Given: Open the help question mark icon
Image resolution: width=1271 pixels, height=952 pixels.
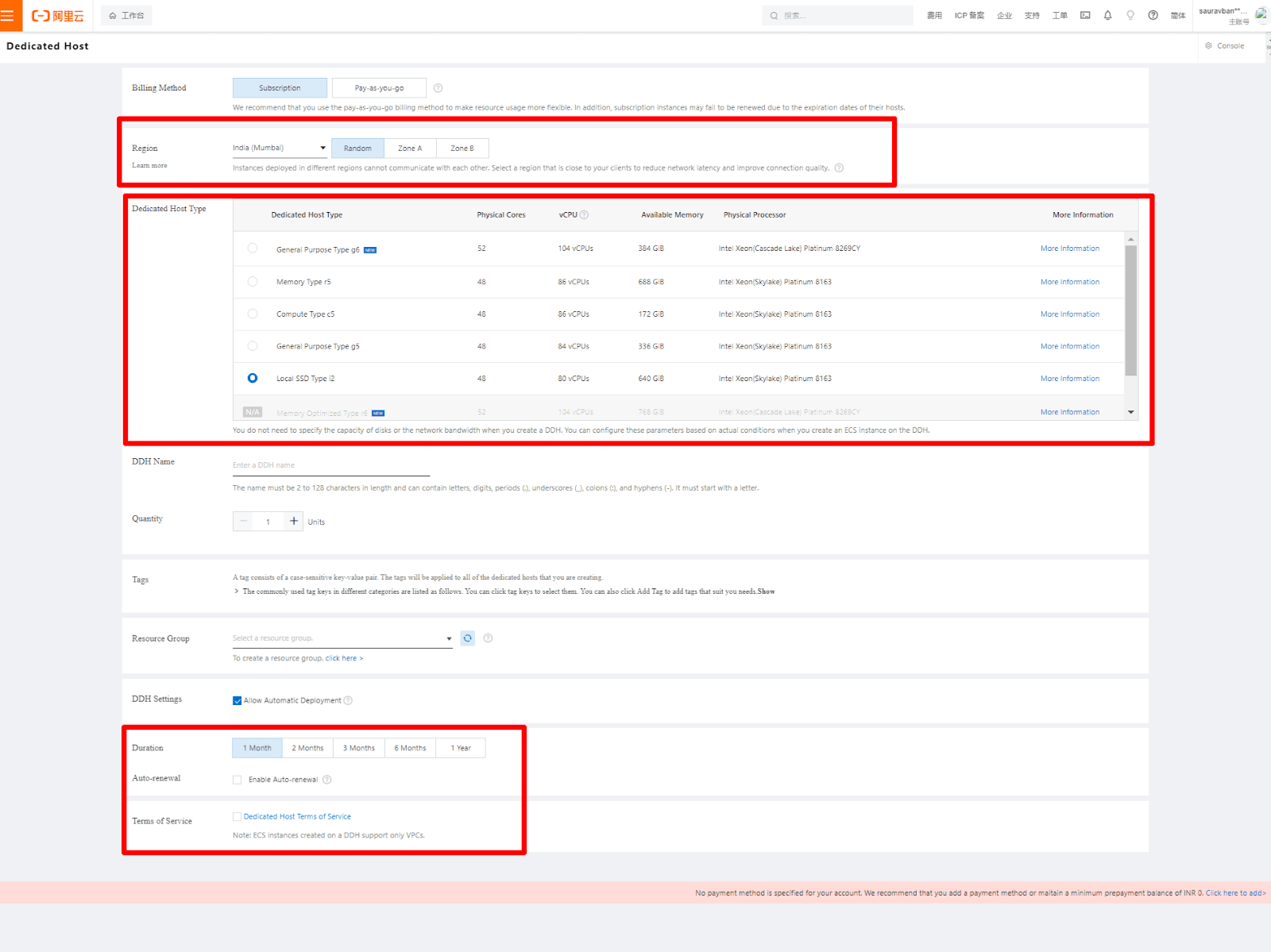Looking at the screenshot, I should (1153, 15).
